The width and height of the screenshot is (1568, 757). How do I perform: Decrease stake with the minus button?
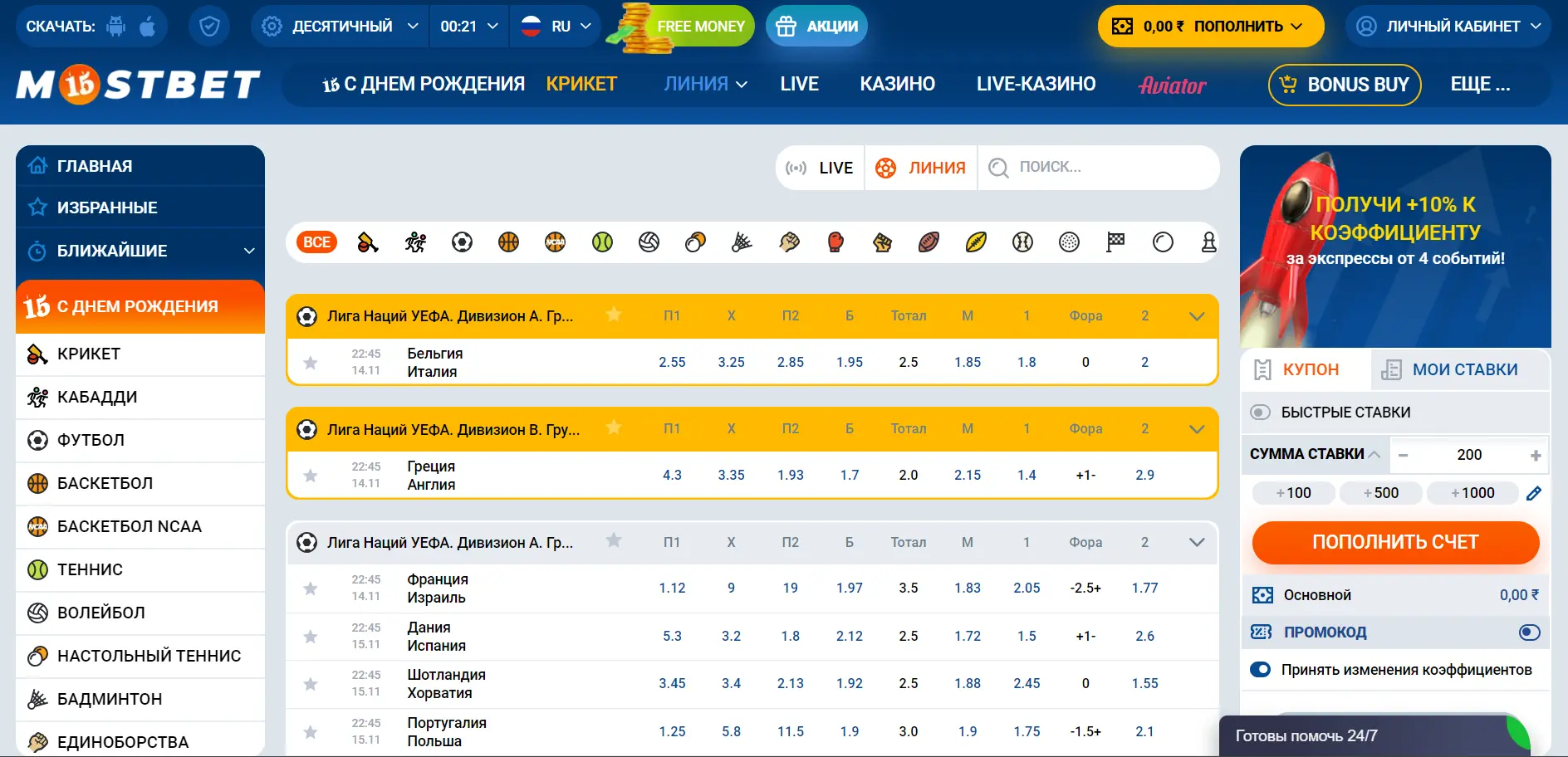pyautogui.click(x=1403, y=455)
